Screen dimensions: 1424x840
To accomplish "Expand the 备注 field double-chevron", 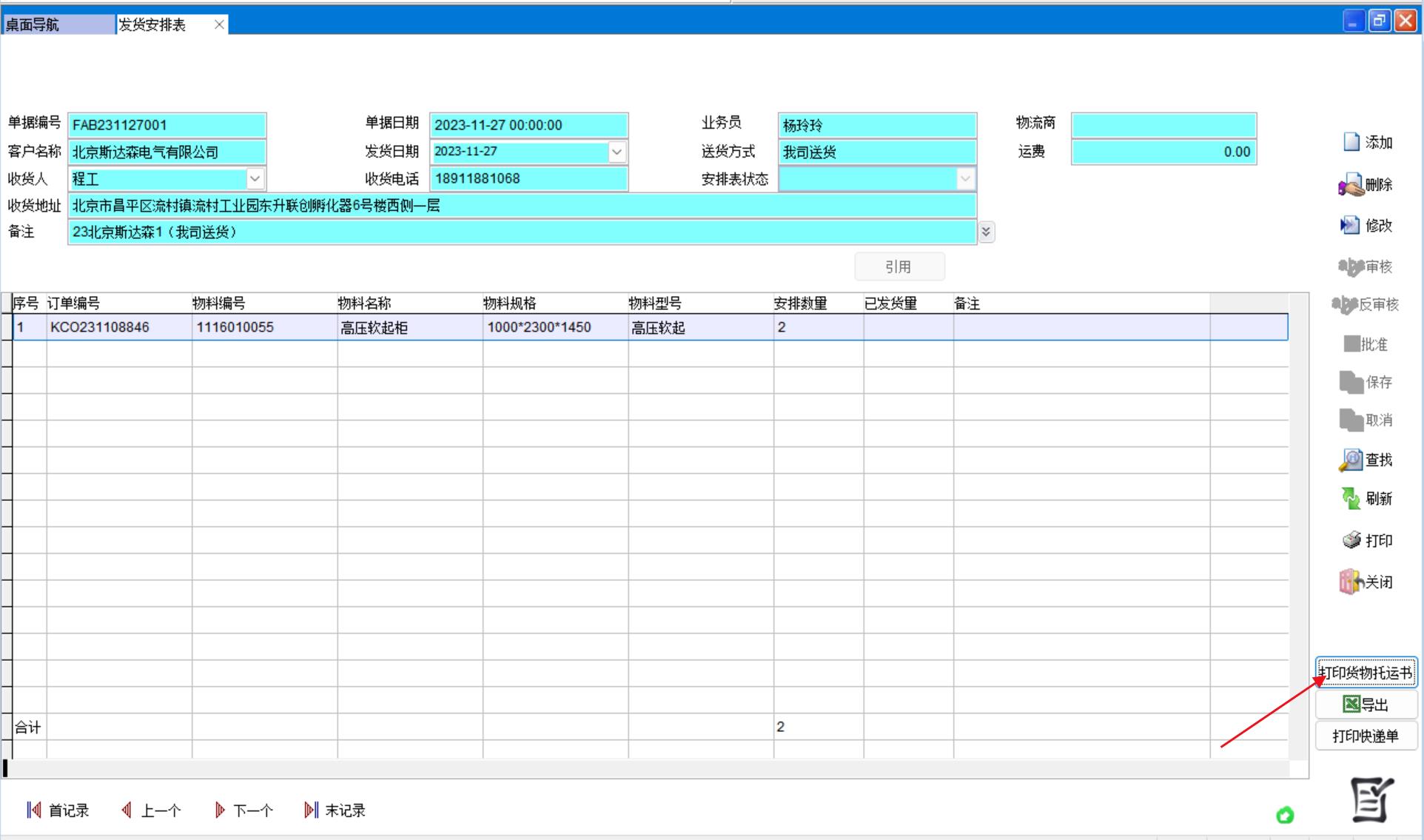I will point(986,232).
